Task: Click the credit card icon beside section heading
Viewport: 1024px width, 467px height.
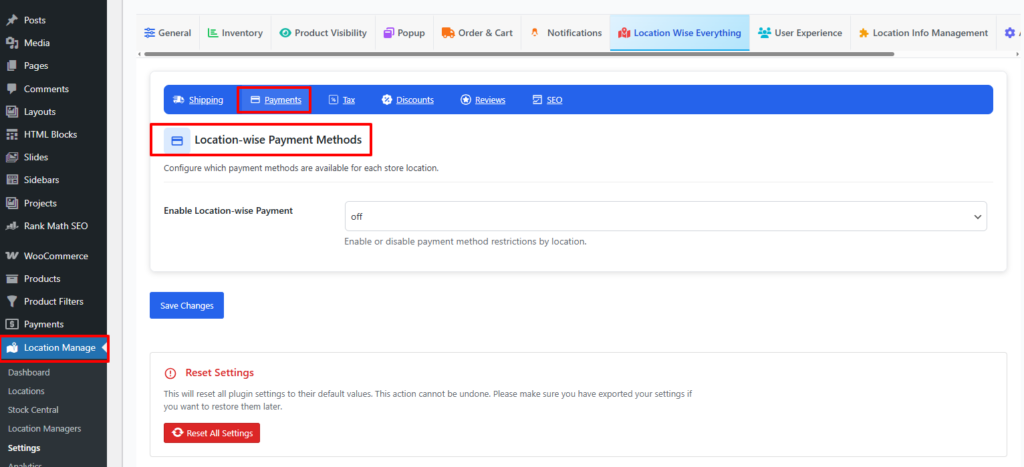Action: point(177,141)
